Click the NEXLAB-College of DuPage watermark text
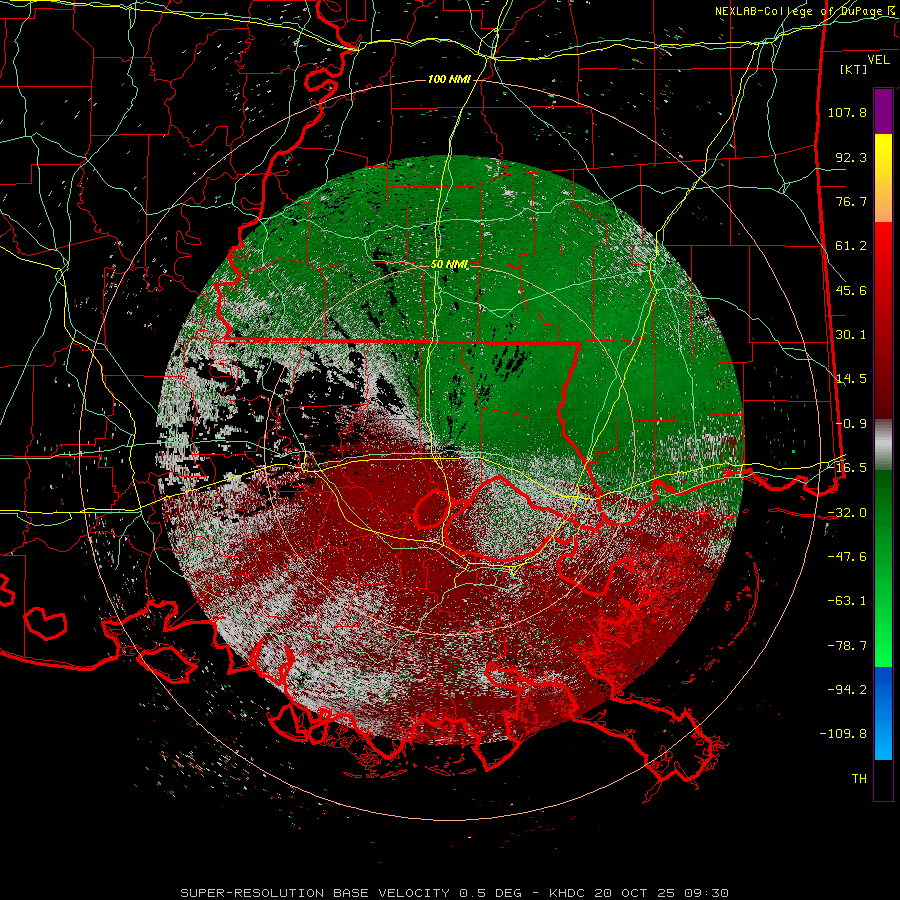The width and height of the screenshot is (900, 900). point(806,11)
